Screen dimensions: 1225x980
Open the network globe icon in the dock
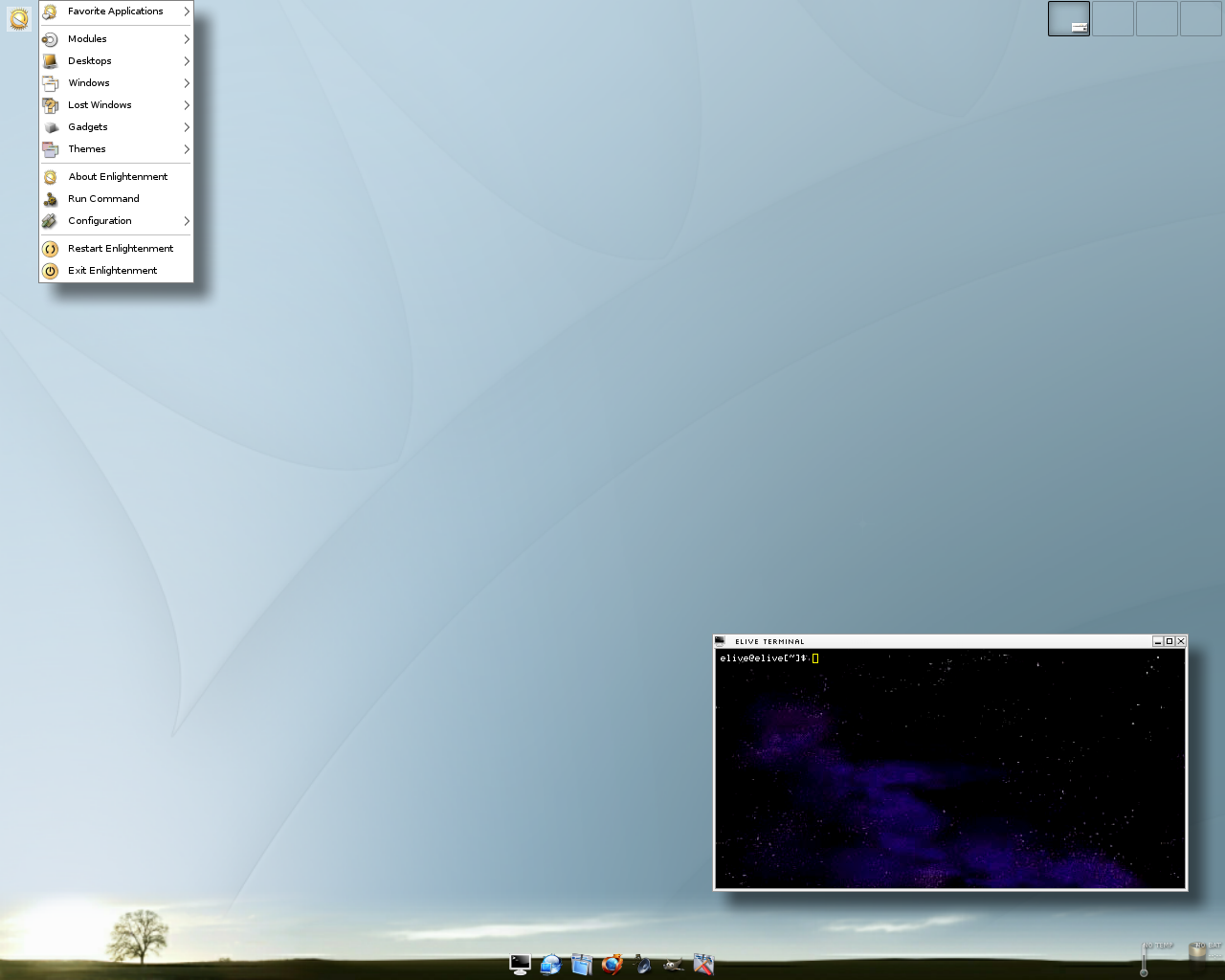[550, 964]
